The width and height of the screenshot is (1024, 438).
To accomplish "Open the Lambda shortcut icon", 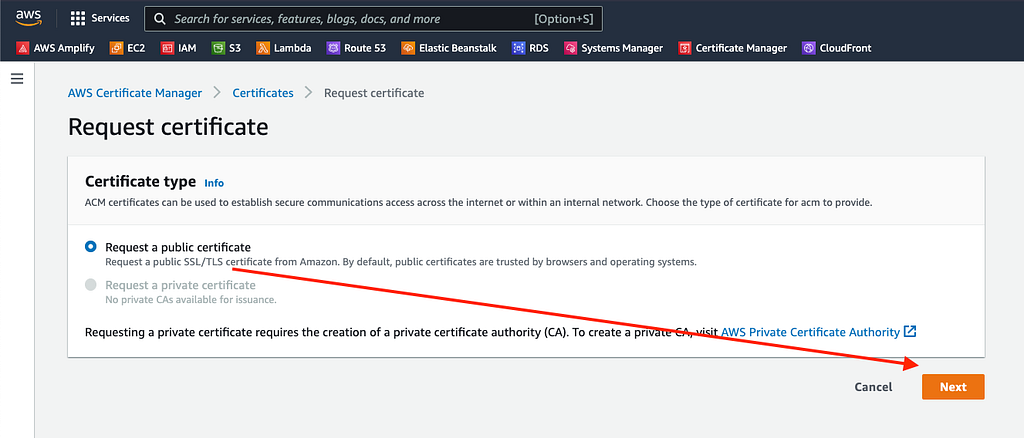I will pos(263,48).
